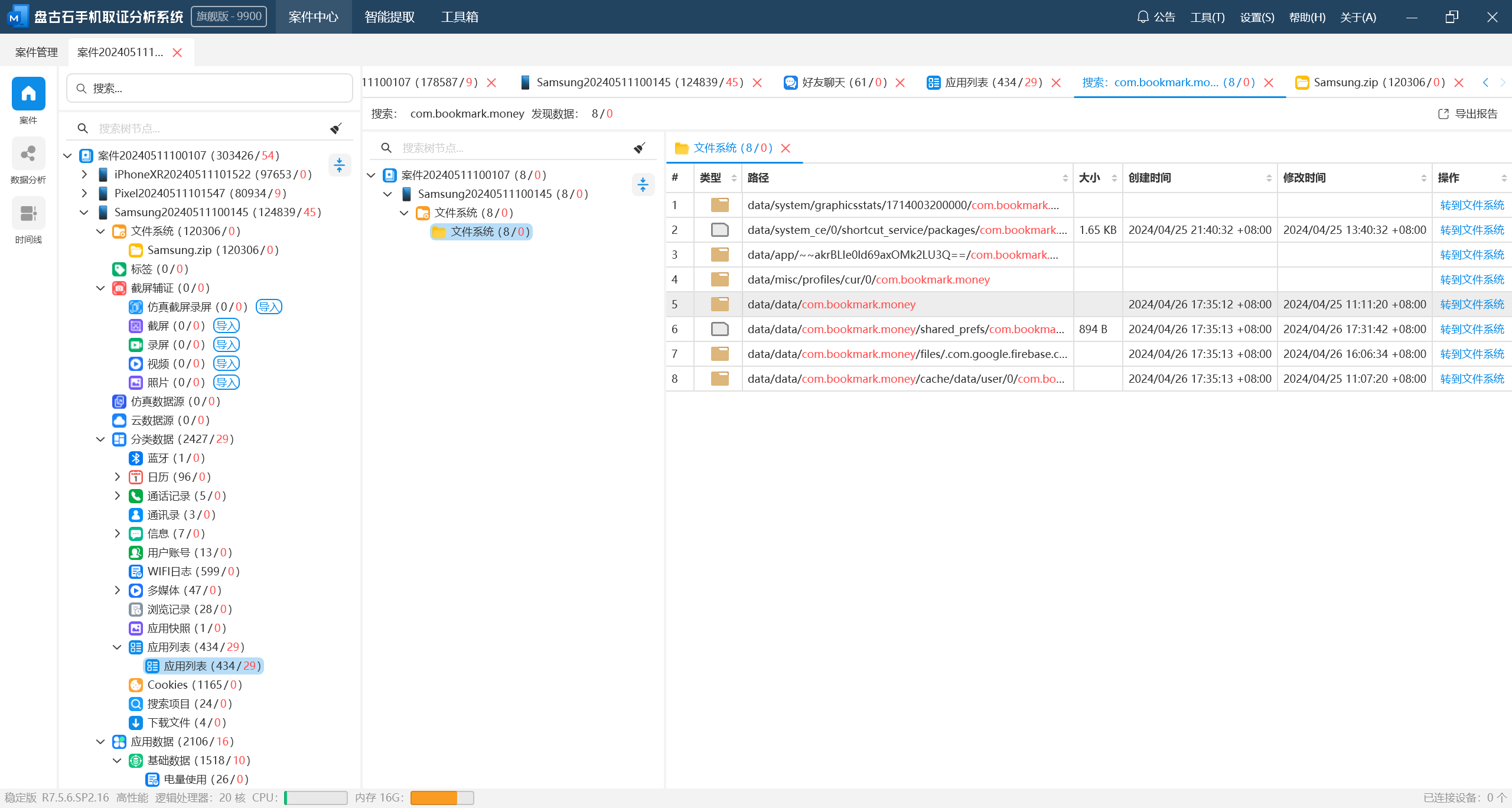Sort results by 路径 column arrows
Image resolution: width=1512 pixels, height=808 pixels.
tap(1065, 178)
